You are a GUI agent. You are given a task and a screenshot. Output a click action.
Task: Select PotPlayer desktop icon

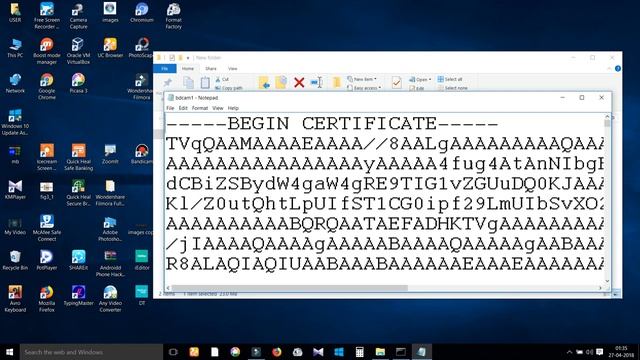pyautogui.click(x=47, y=260)
